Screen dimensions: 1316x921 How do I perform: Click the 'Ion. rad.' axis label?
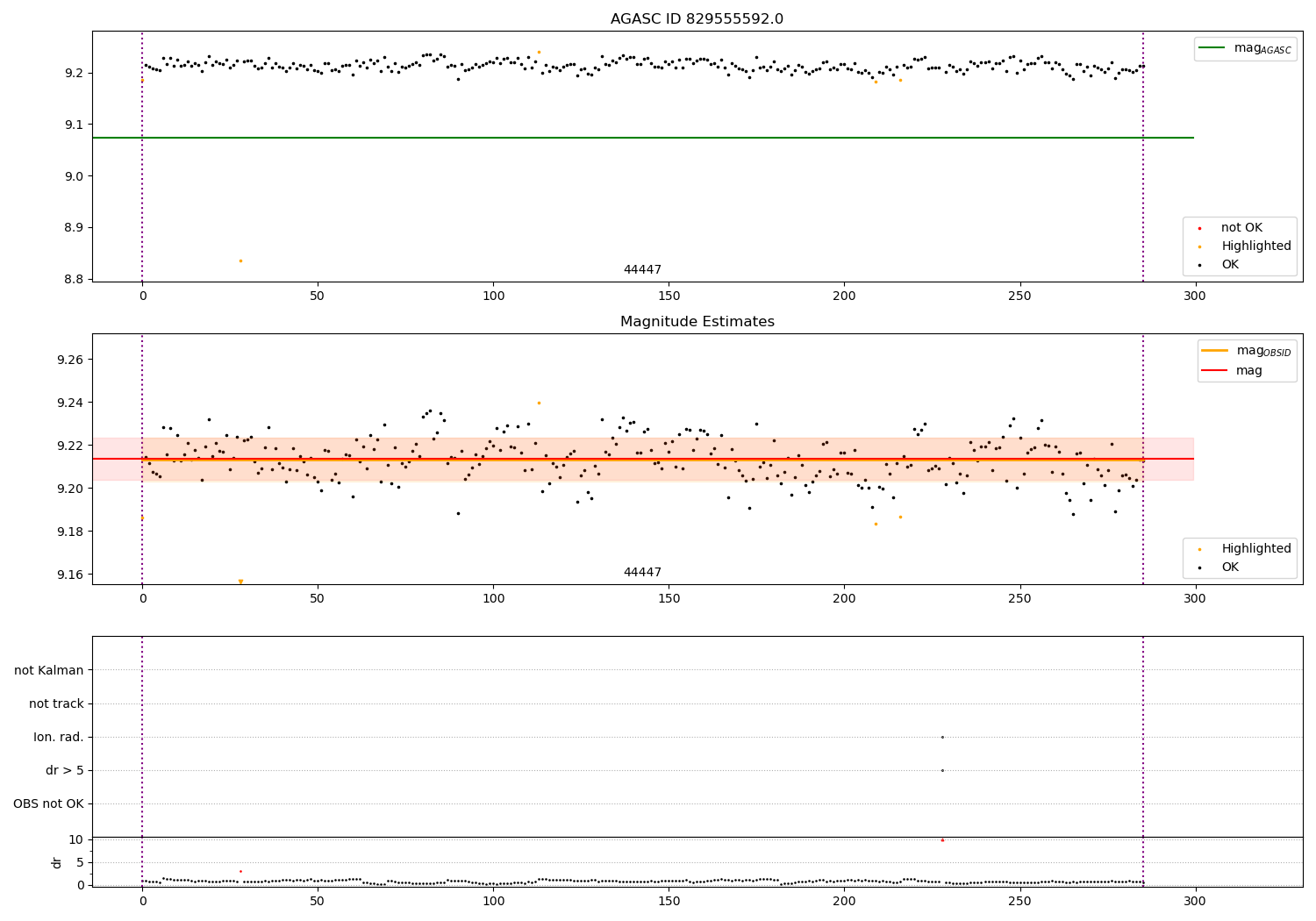(59, 738)
